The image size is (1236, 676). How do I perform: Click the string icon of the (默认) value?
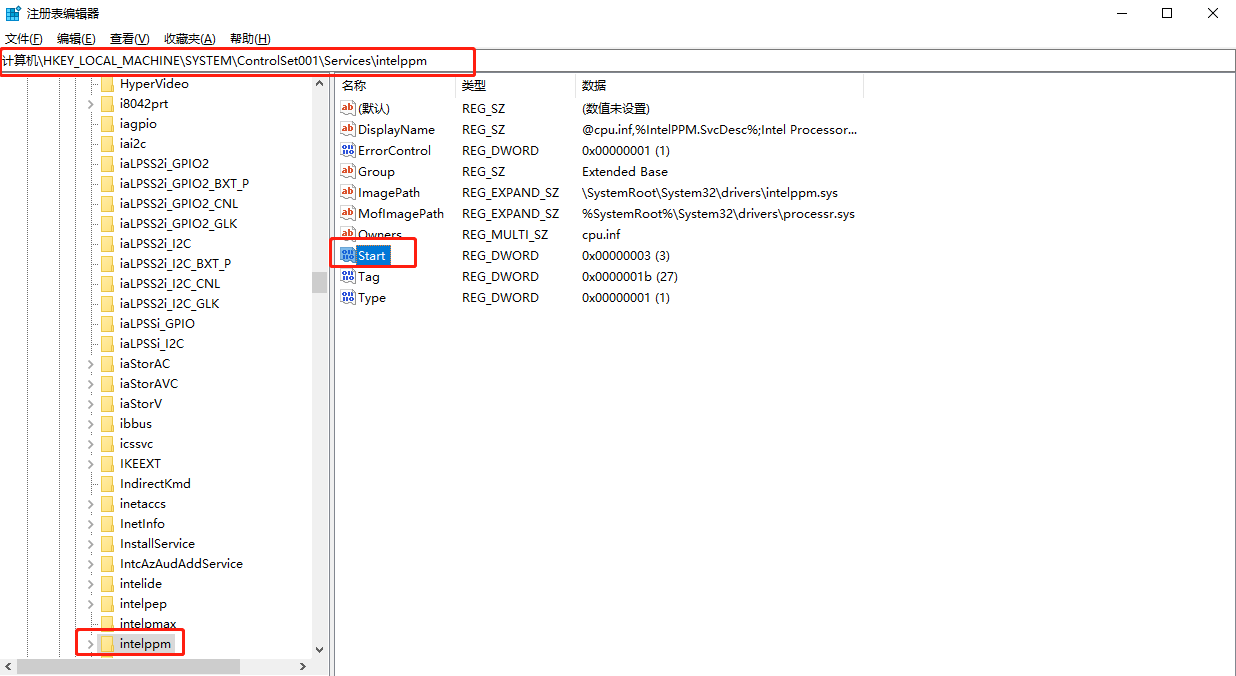(348, 108)
